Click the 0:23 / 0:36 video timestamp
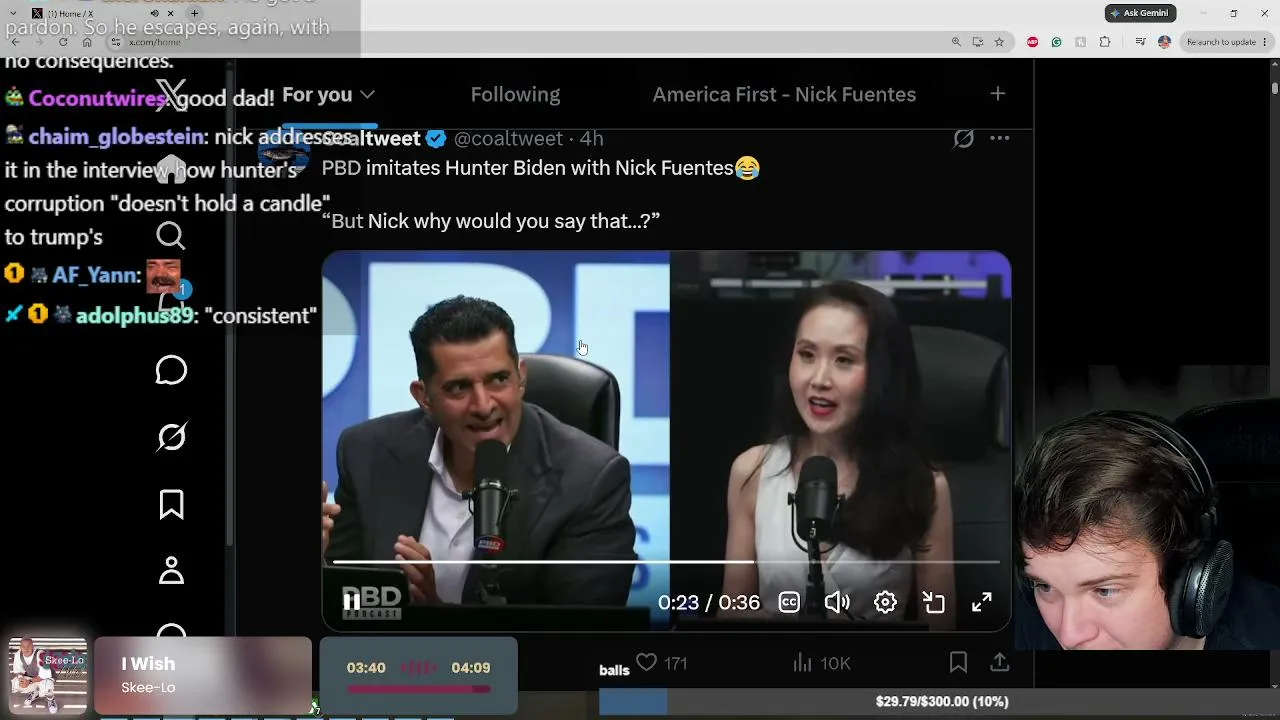 tap(709, 602)
